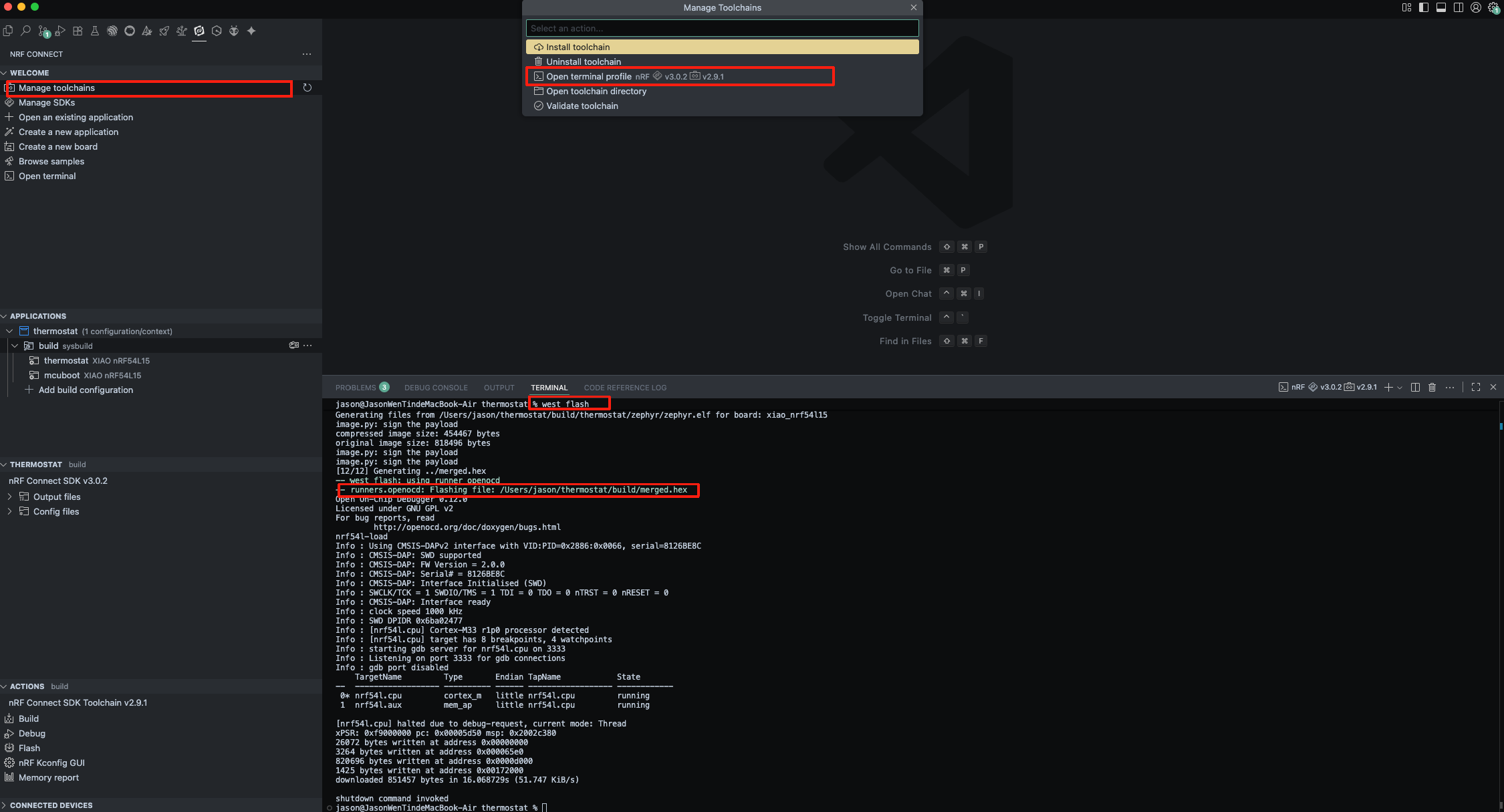Open terminal launch profile dropdown arrow
This screenshot has width=1504, height=812.
1400,388
